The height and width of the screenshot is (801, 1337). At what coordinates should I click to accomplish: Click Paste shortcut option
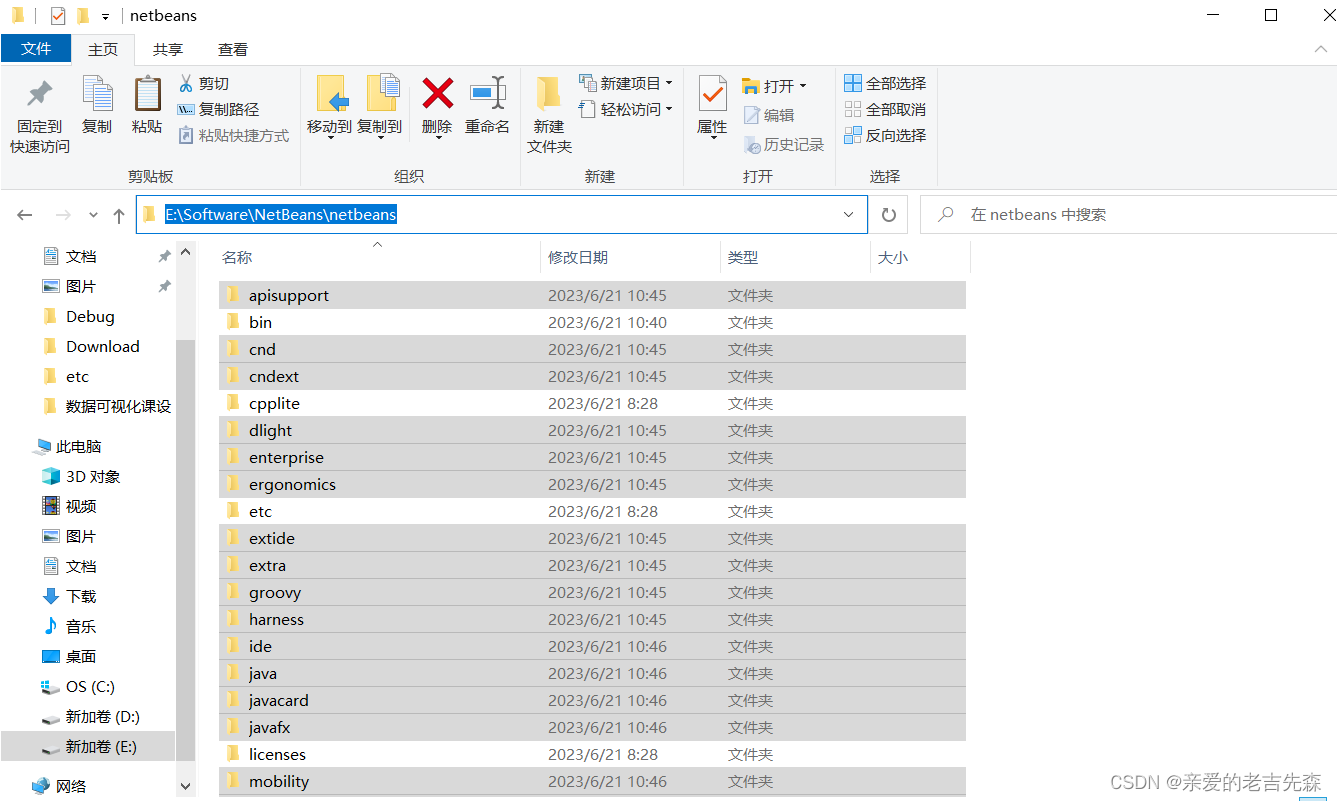pyautogui.click(x=234, y=135)
